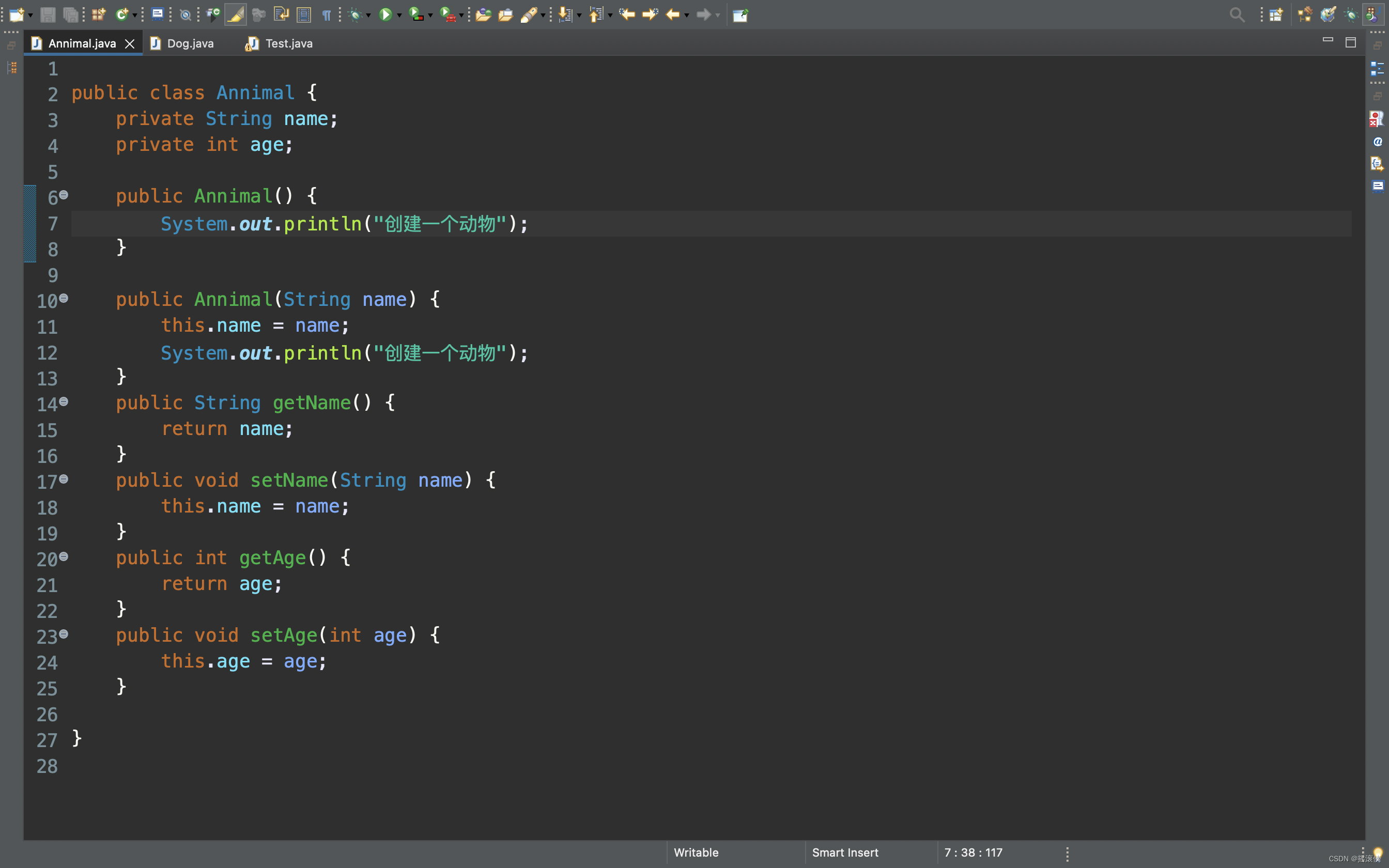Maximize the editor area
The image size is (1389, 868).
tap(1351, 42)
